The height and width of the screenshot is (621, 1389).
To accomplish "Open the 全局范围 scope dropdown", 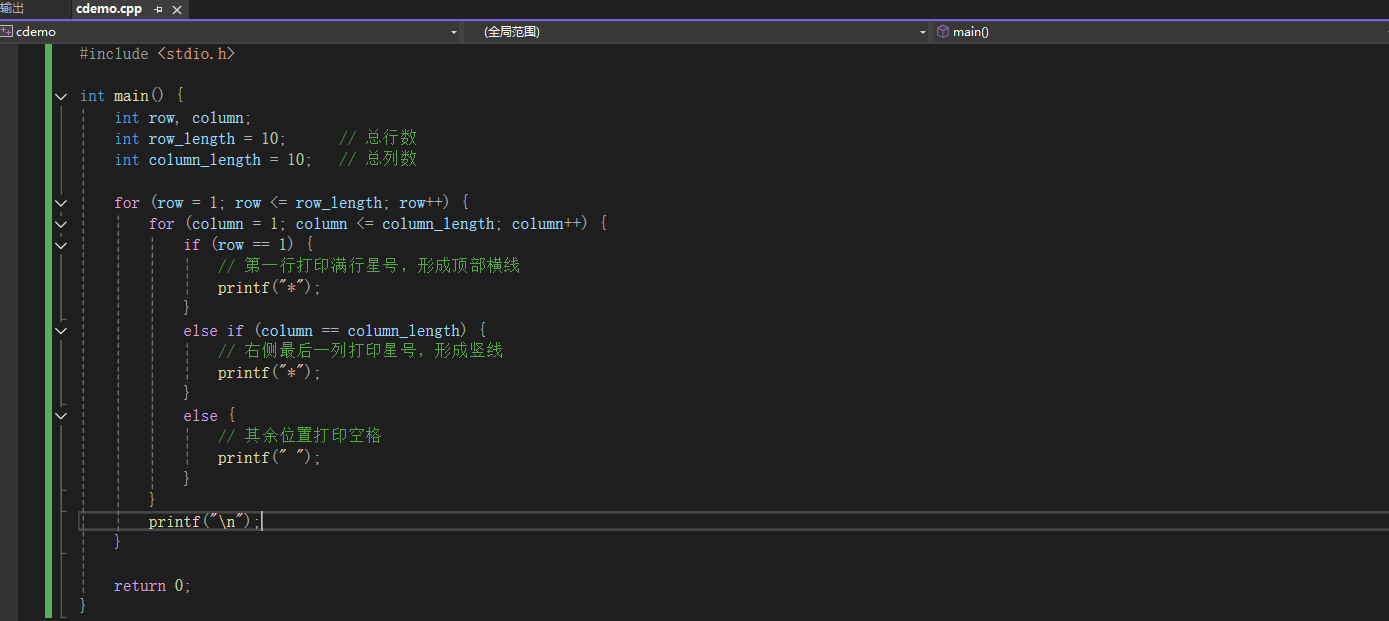I will point(923,32).
